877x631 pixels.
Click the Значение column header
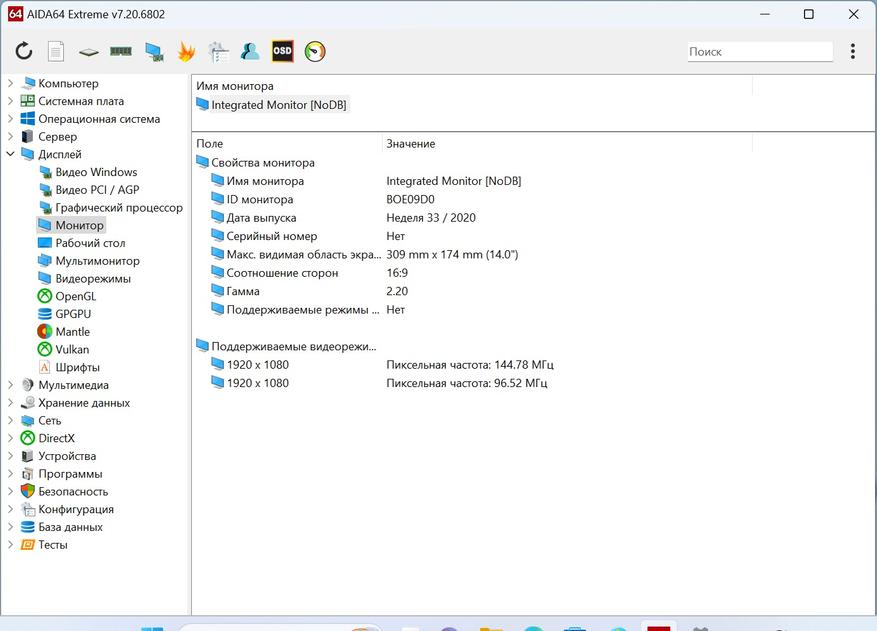[x=410, y=144]
